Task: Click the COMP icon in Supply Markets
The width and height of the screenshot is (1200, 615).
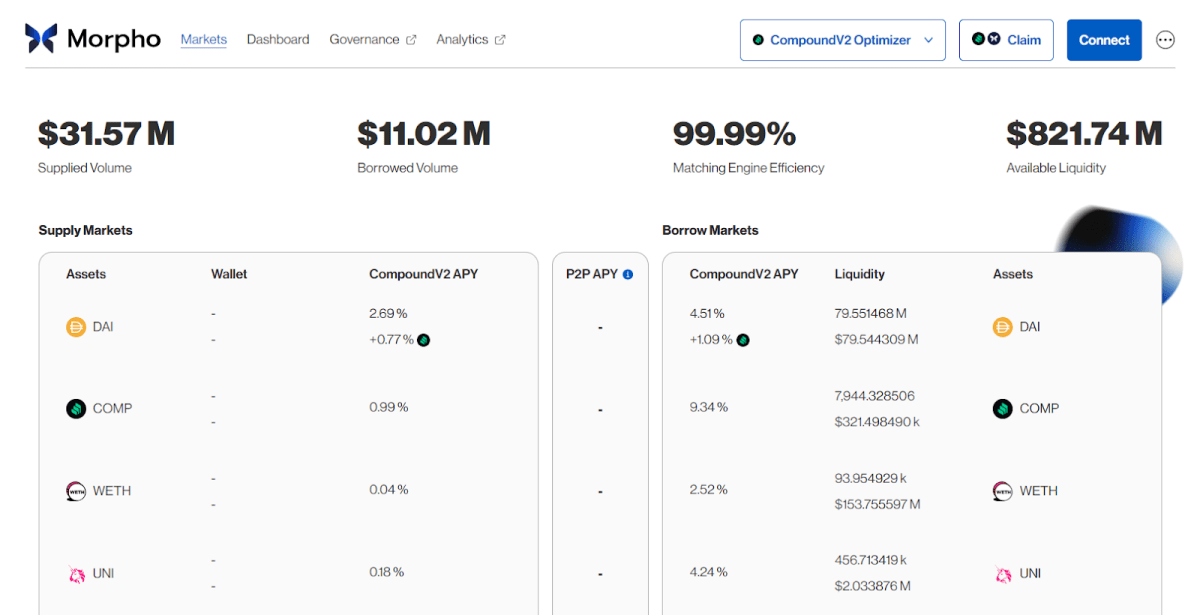Action: pyautogui.click(x=76, y=408)
